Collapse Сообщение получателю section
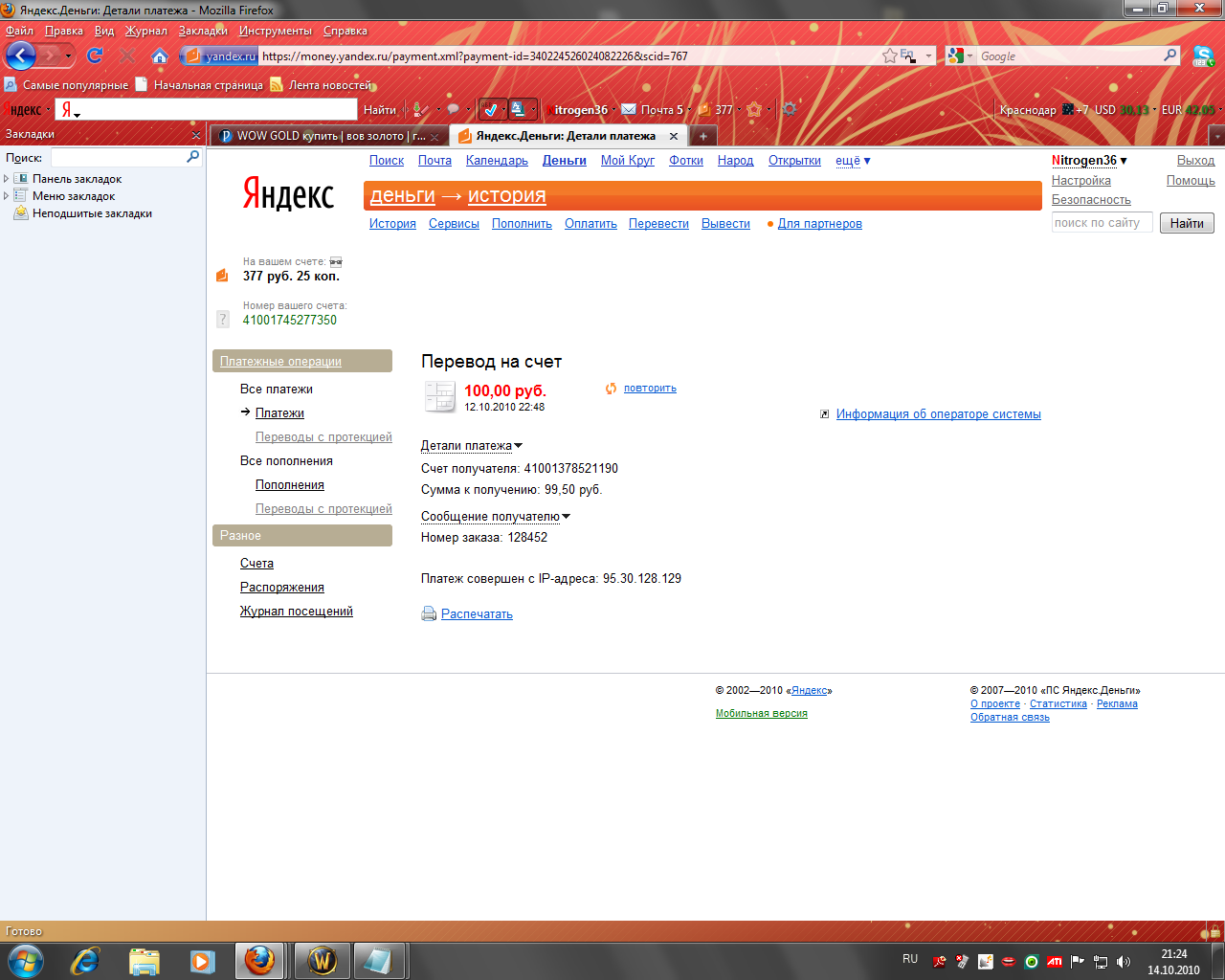The height and width of the screenshot is (980, 1225). coord(496,516)
